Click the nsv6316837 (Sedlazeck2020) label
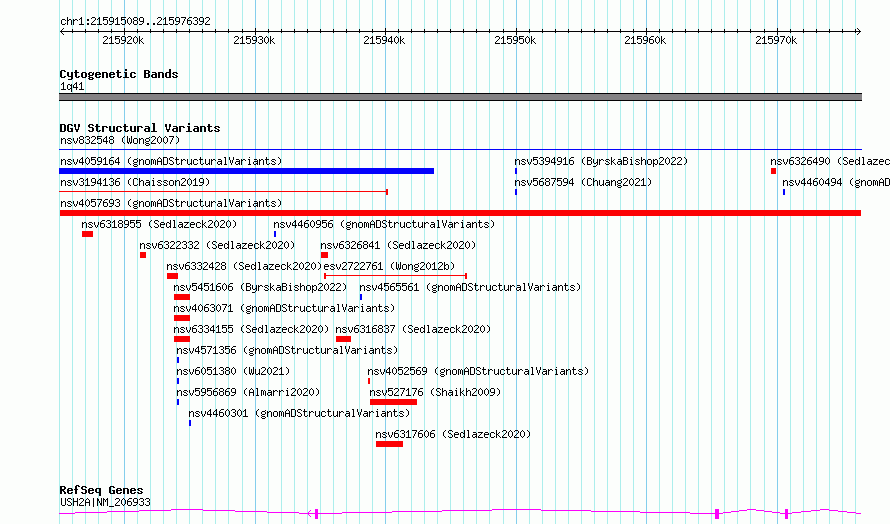Viewport: 890px width, 524px height. tap(413, 329)
